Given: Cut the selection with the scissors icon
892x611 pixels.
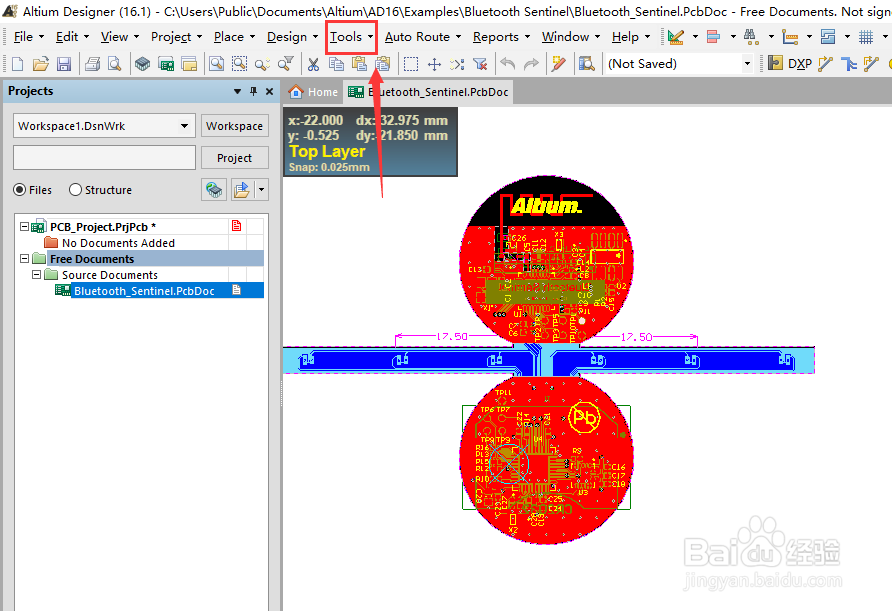Looking at the screenshot, I should pos(313,64).
